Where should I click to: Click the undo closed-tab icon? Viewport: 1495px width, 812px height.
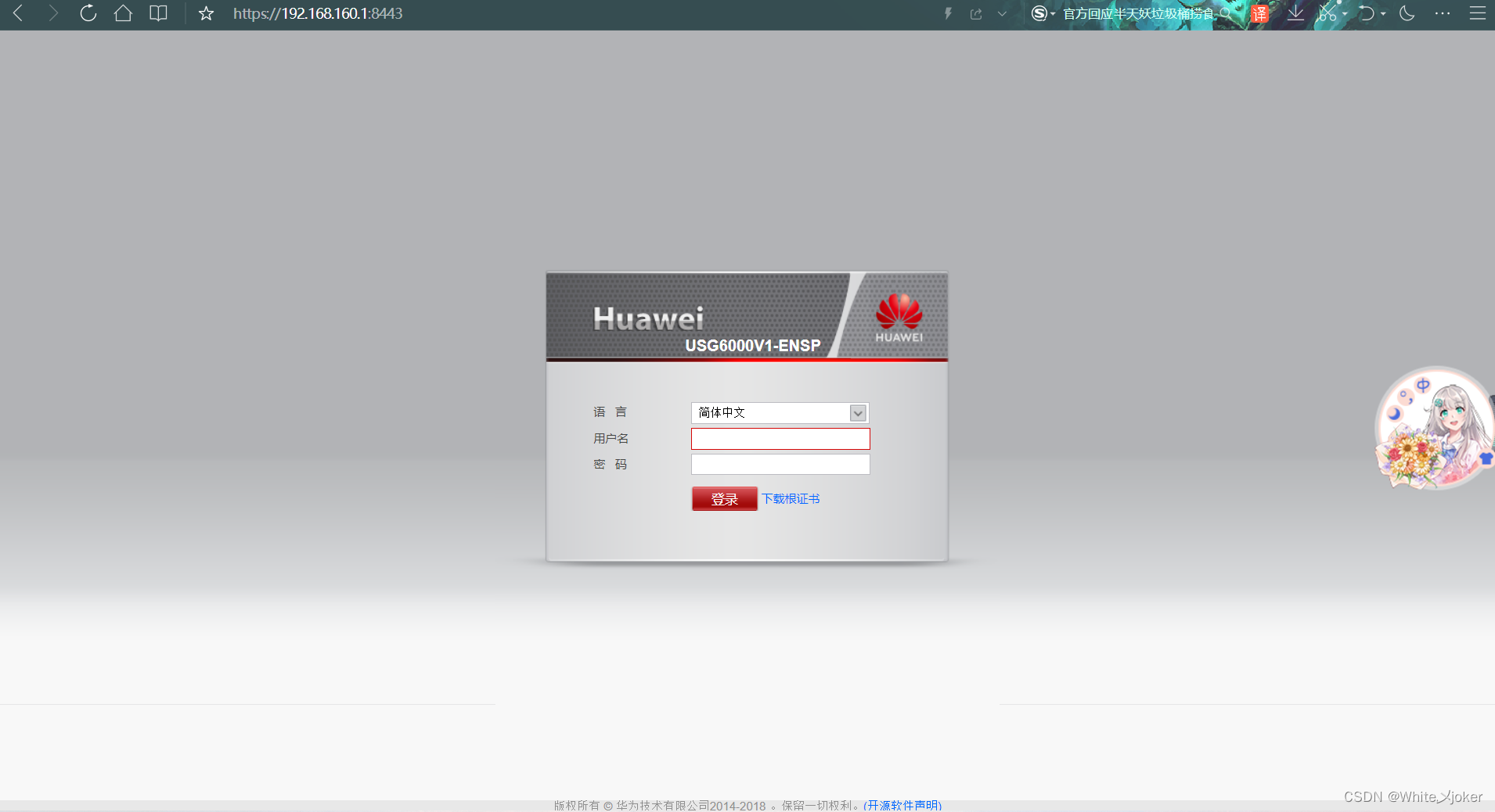click(x=1367, y=13)
